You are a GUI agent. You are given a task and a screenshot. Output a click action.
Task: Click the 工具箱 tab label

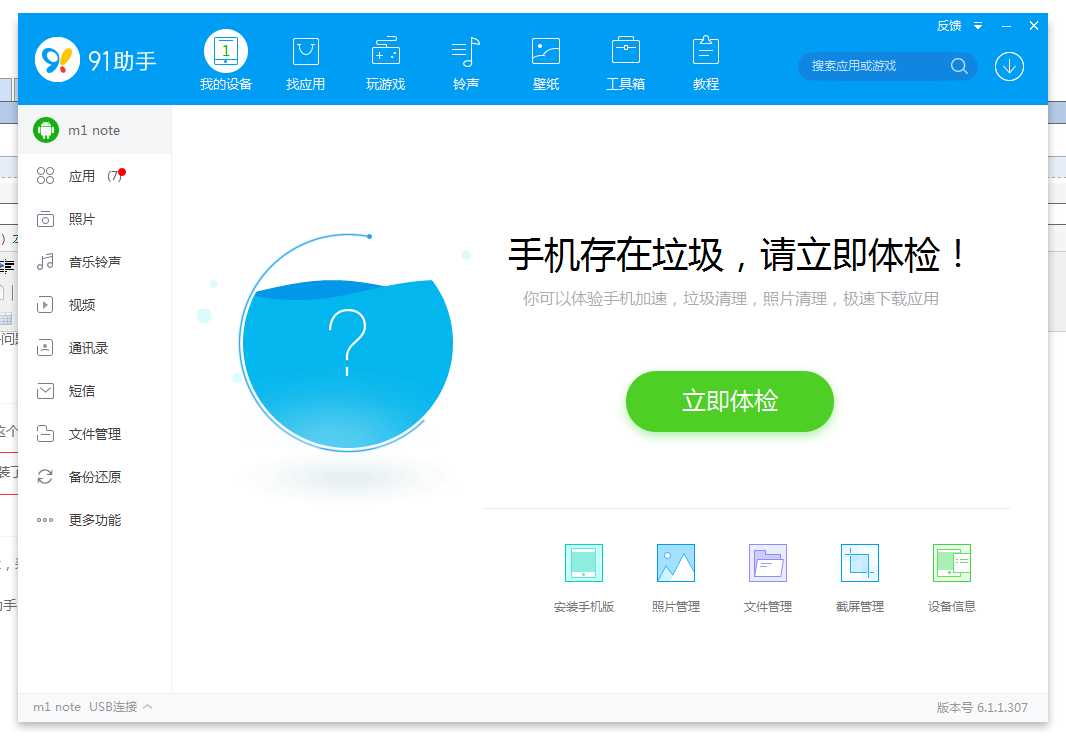pos(625,84)
